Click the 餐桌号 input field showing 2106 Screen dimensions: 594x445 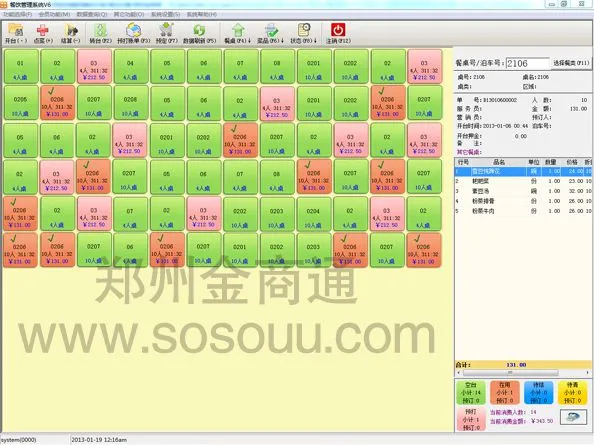click(527, 63)
